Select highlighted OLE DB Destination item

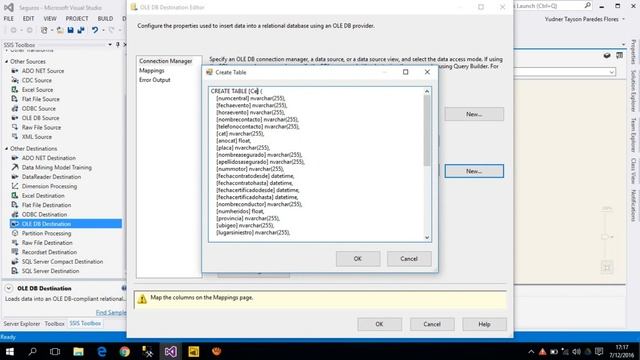(66, 224)
